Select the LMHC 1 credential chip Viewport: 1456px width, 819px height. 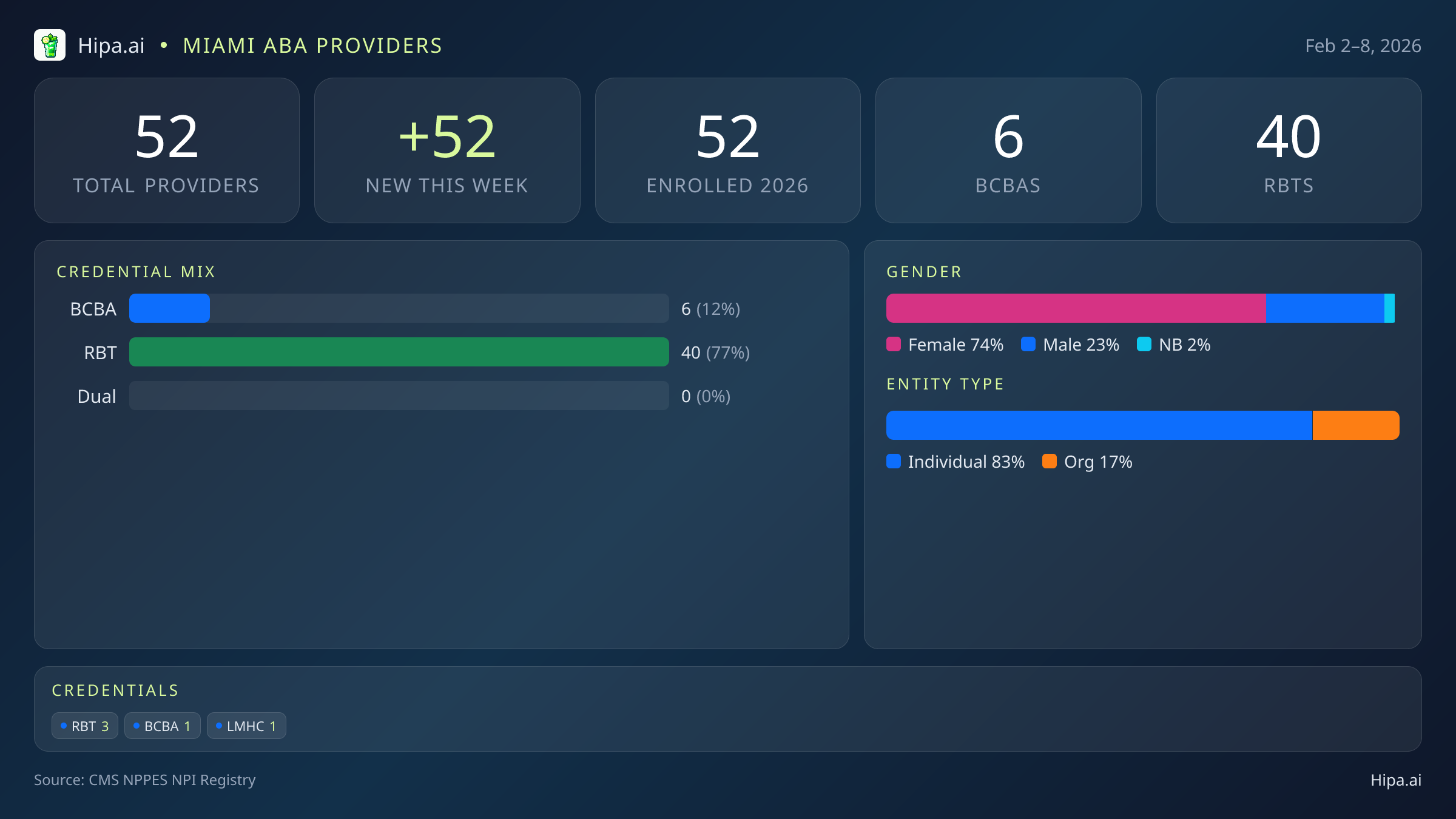tap(246, 726)
